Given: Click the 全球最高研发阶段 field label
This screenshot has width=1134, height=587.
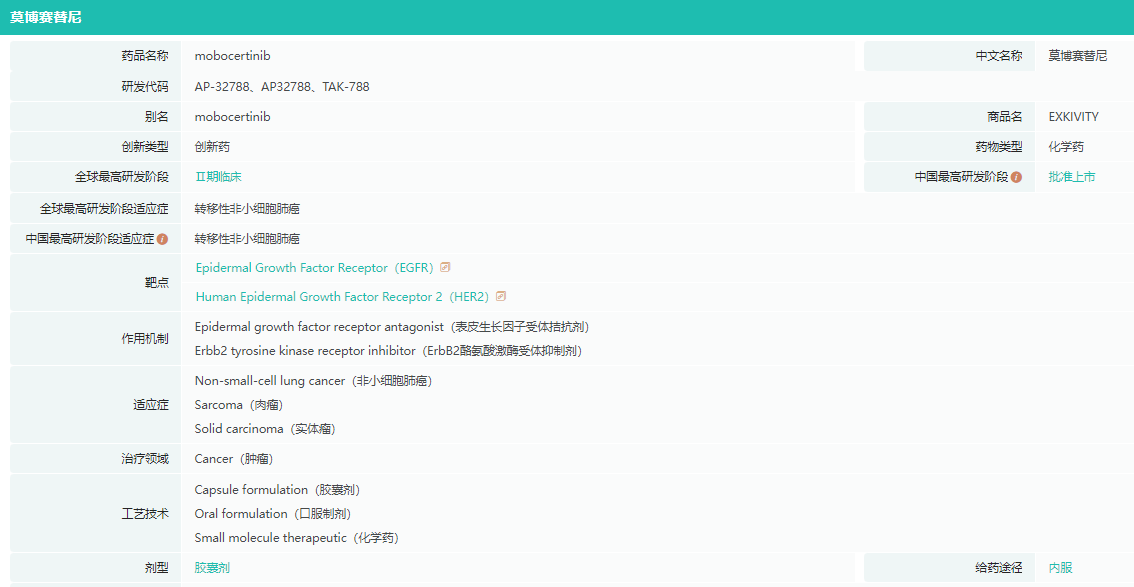Looking at the screenshot, I should (122, 177).
